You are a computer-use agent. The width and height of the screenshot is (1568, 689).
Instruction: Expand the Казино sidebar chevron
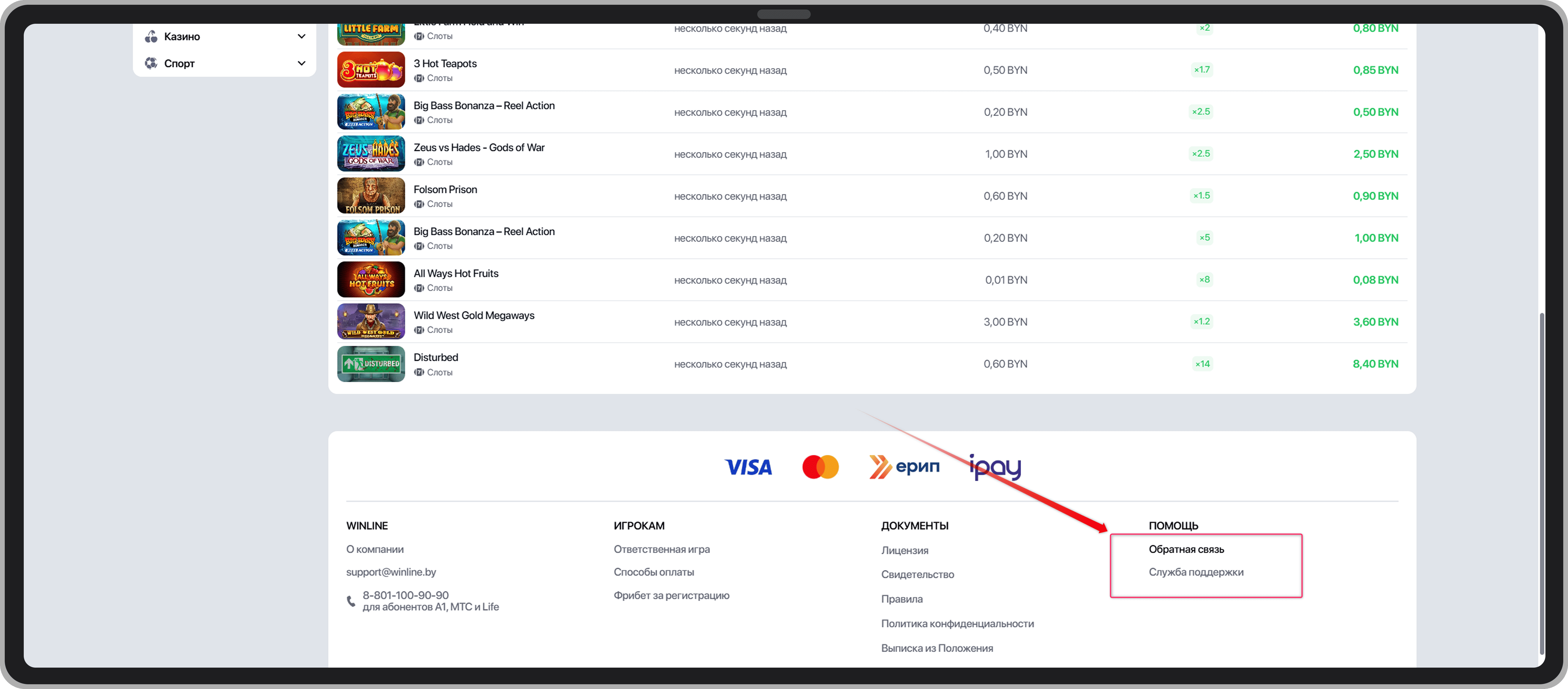[301, 37]
